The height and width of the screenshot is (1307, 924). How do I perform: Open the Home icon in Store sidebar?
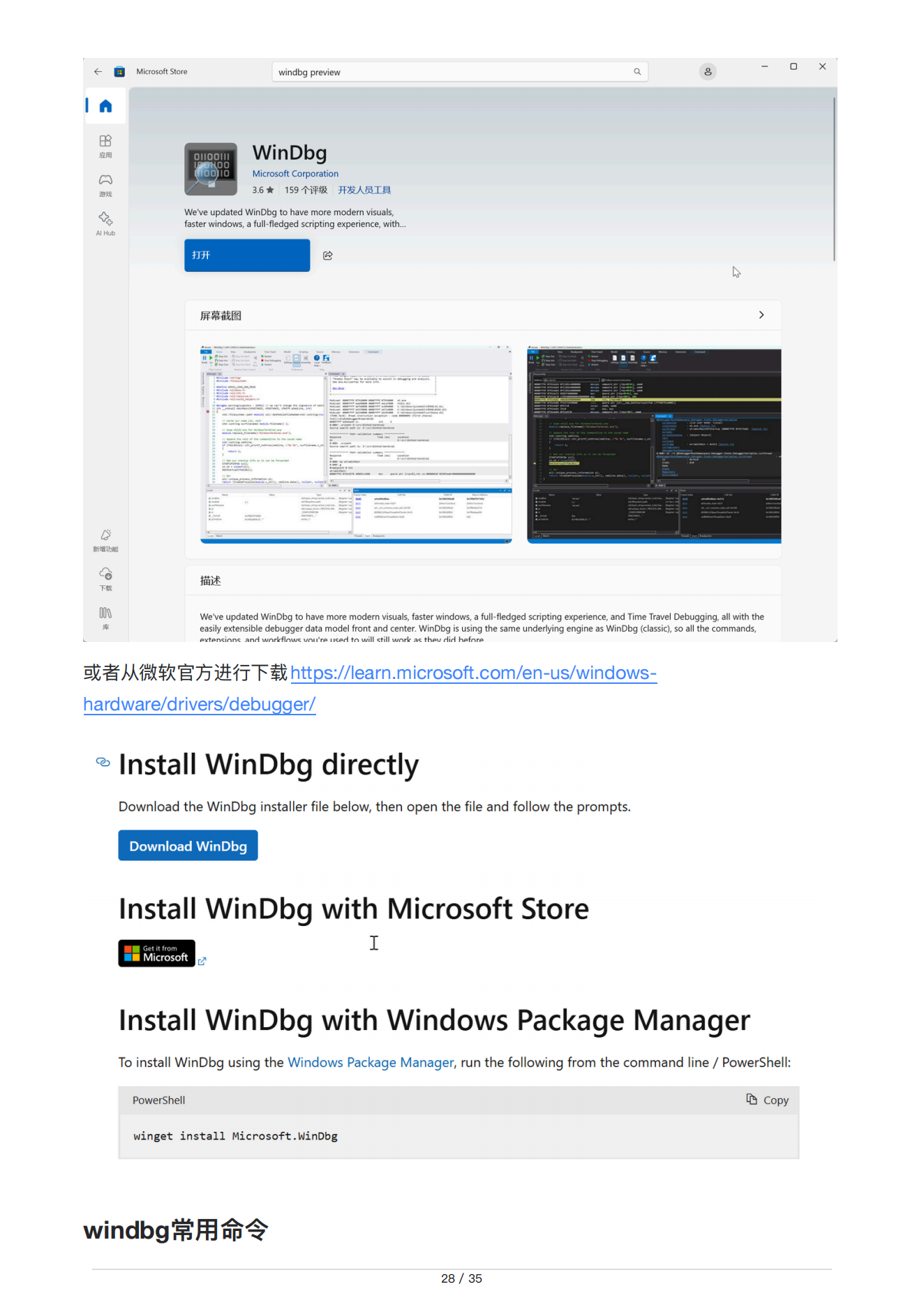coord(105,106)
